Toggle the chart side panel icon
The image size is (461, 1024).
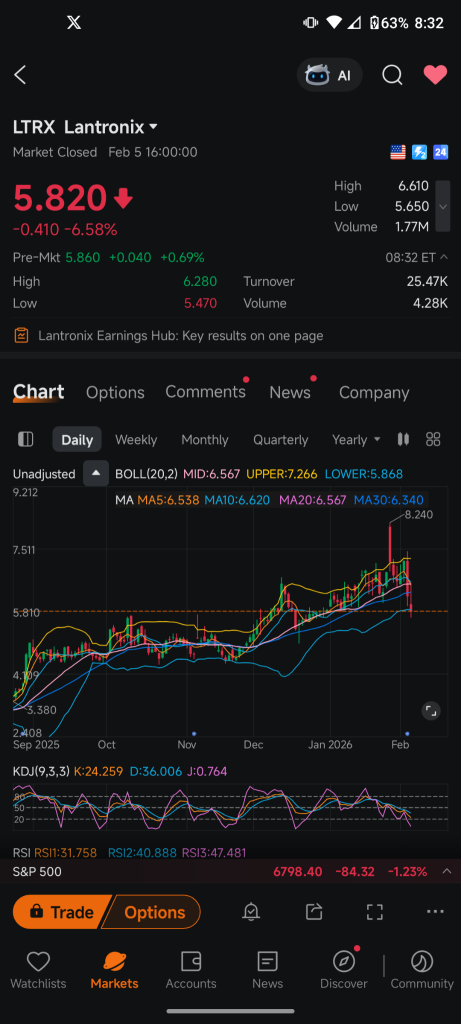pos(25,440)
